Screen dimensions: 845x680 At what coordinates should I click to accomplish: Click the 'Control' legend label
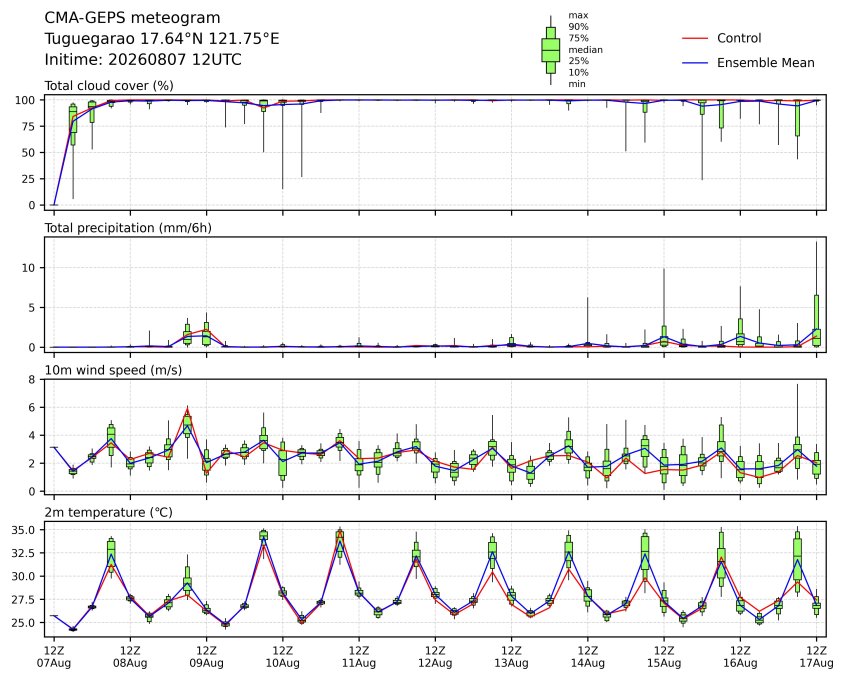(x=739, y=38)
